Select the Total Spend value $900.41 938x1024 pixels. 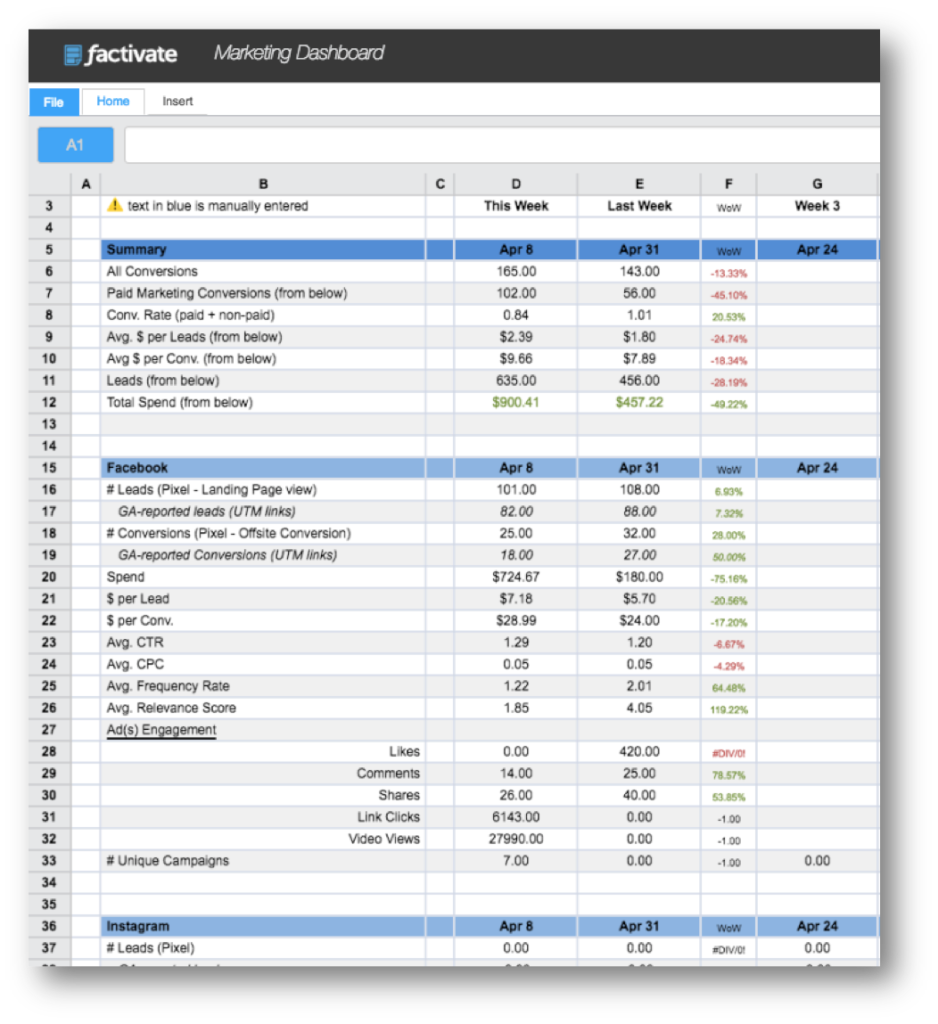516,402
